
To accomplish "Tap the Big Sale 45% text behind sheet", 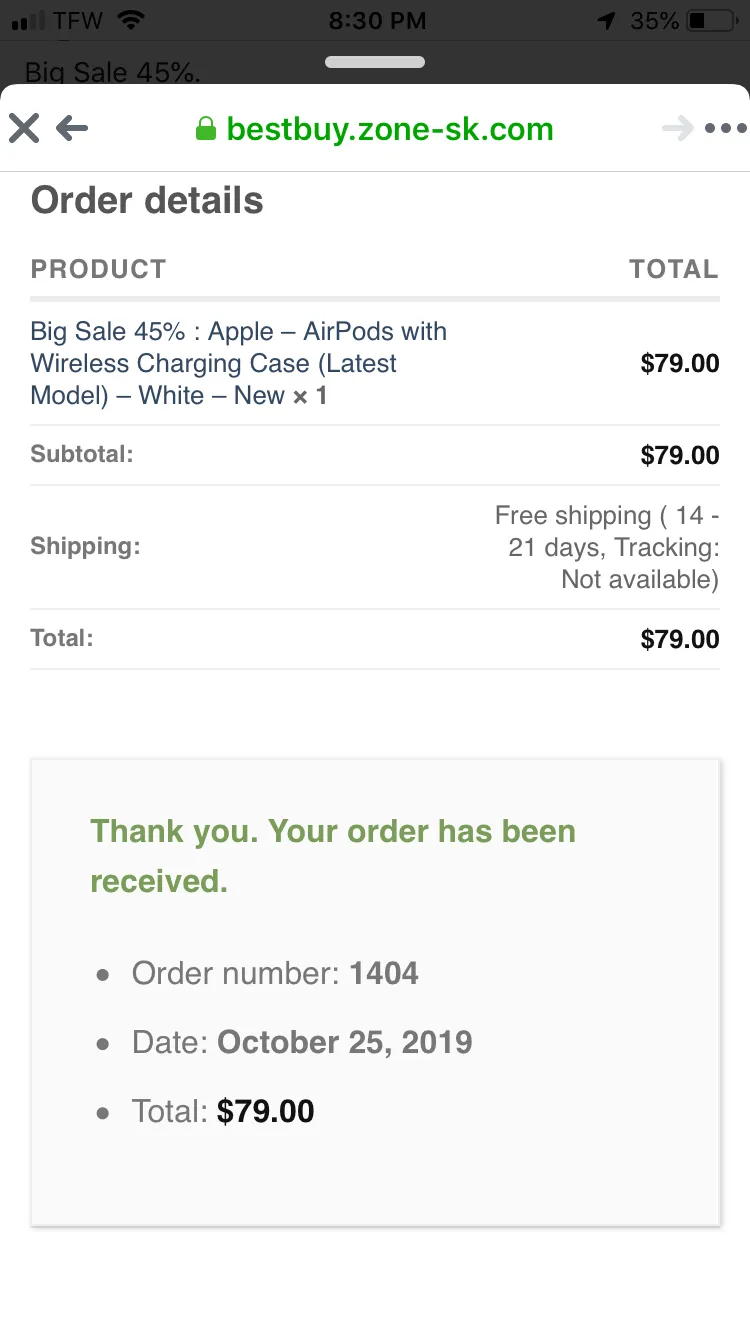I will tap(113, 72).
